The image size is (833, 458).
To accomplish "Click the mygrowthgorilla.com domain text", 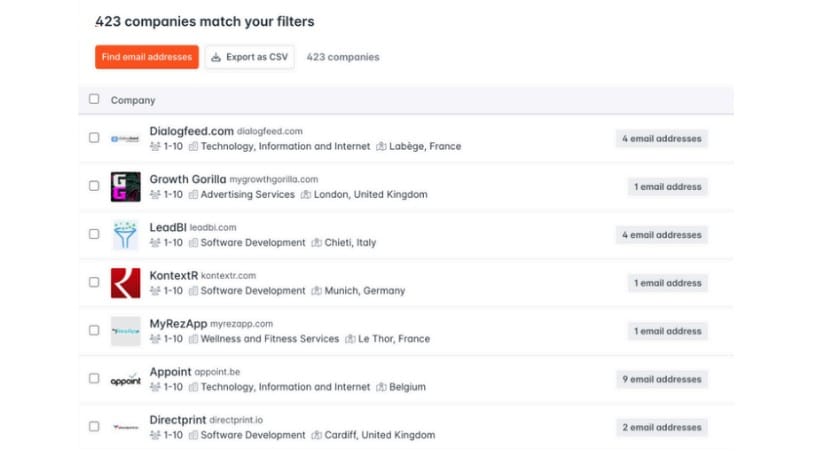I will [x=274, y=180].
